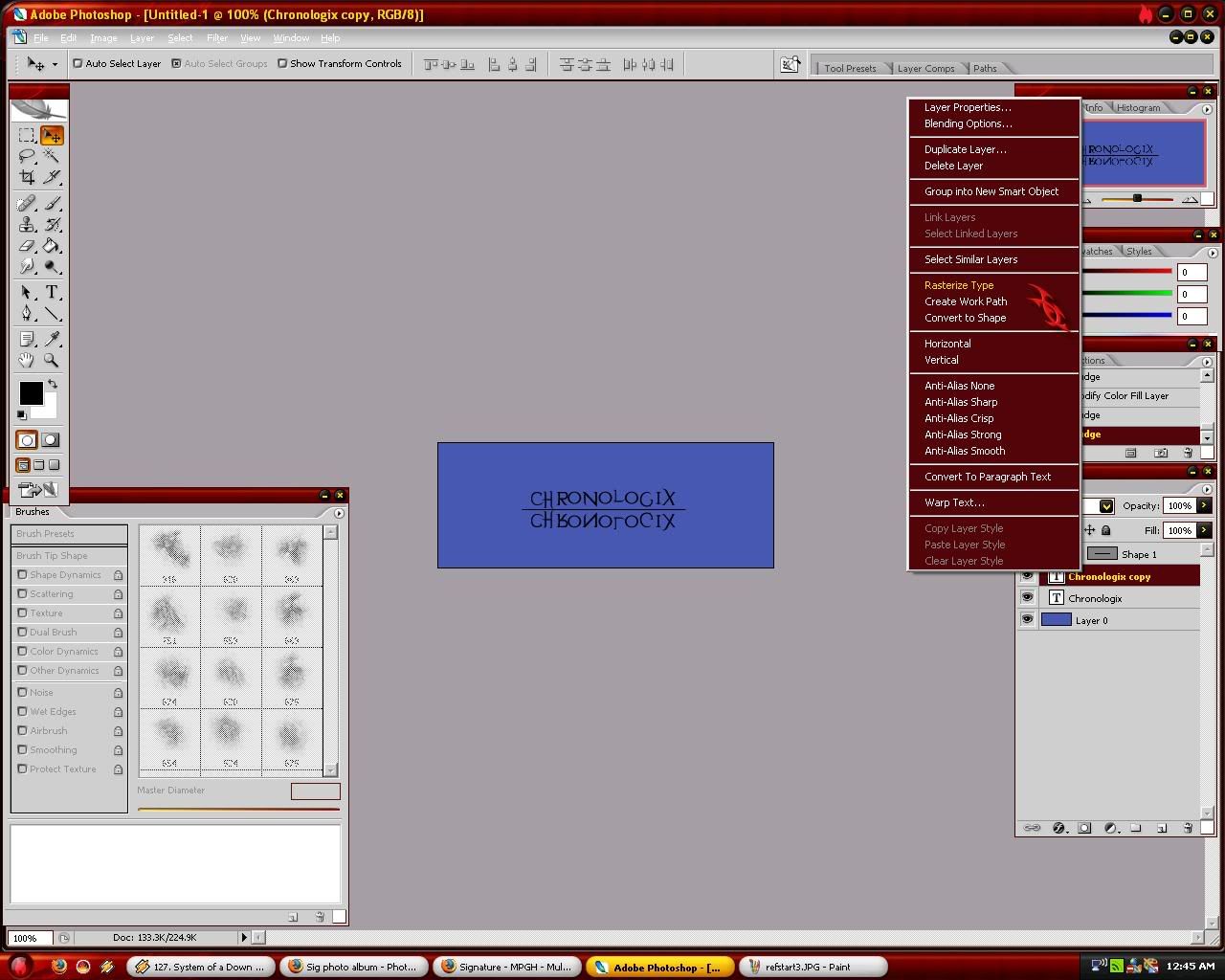Select the Clone Stamp tool
Screen dimensions: 1225x980
pyautogui.click(x=27, y=225)
